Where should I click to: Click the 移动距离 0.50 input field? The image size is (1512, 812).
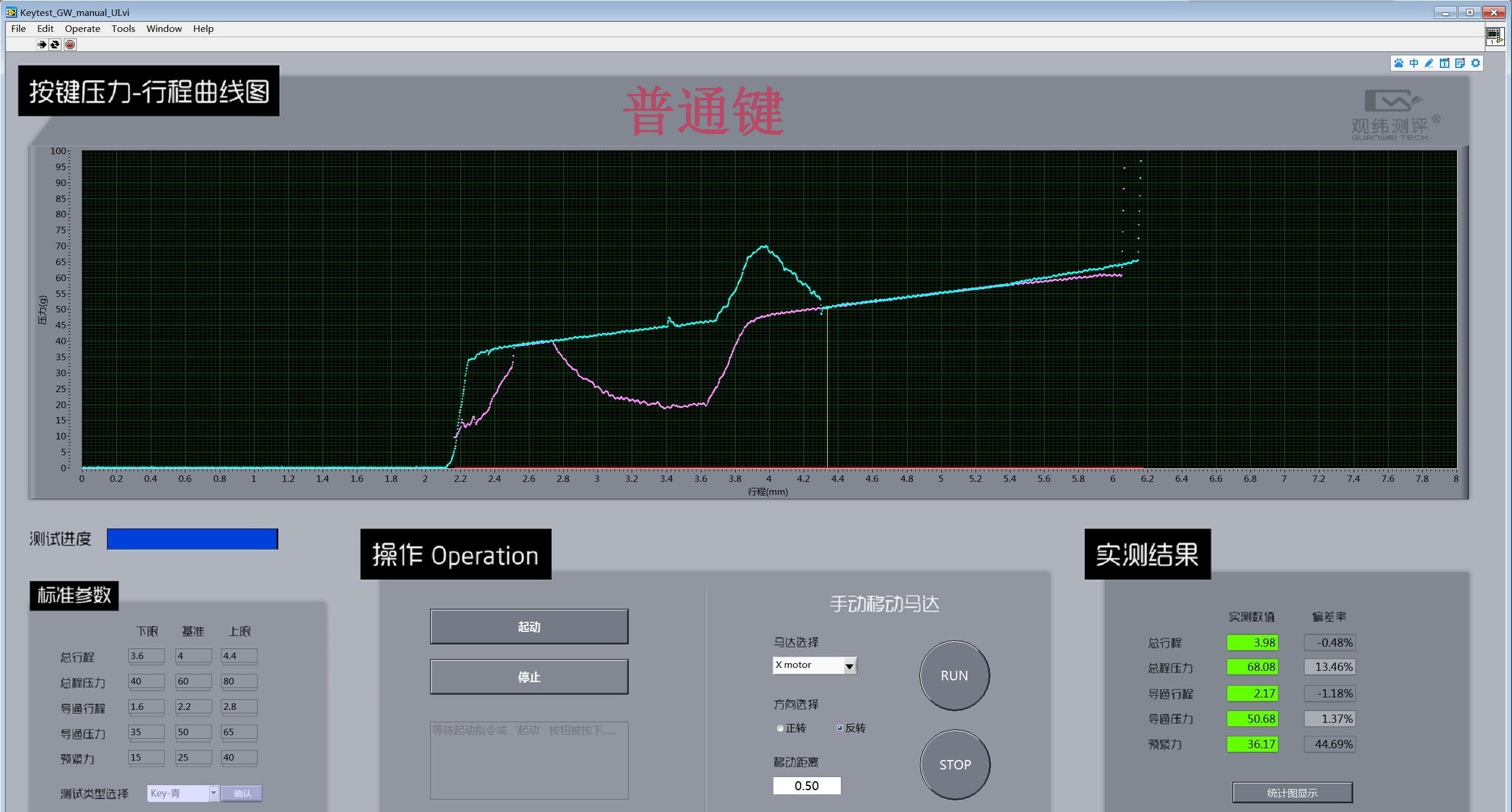pos(807,785)
